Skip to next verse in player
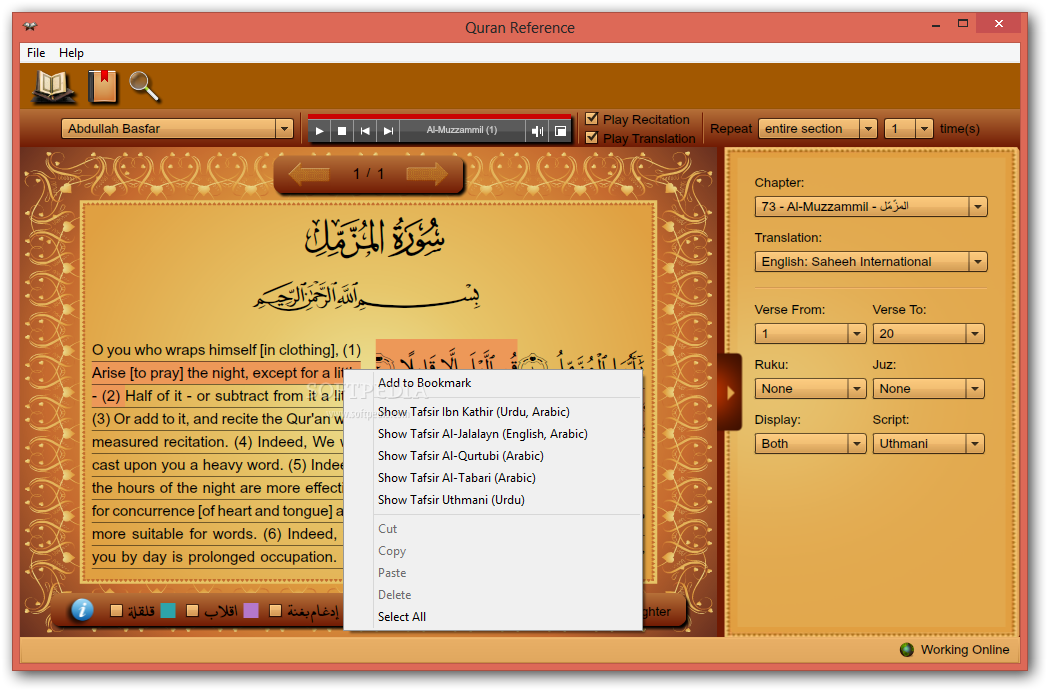 [388, 131]
